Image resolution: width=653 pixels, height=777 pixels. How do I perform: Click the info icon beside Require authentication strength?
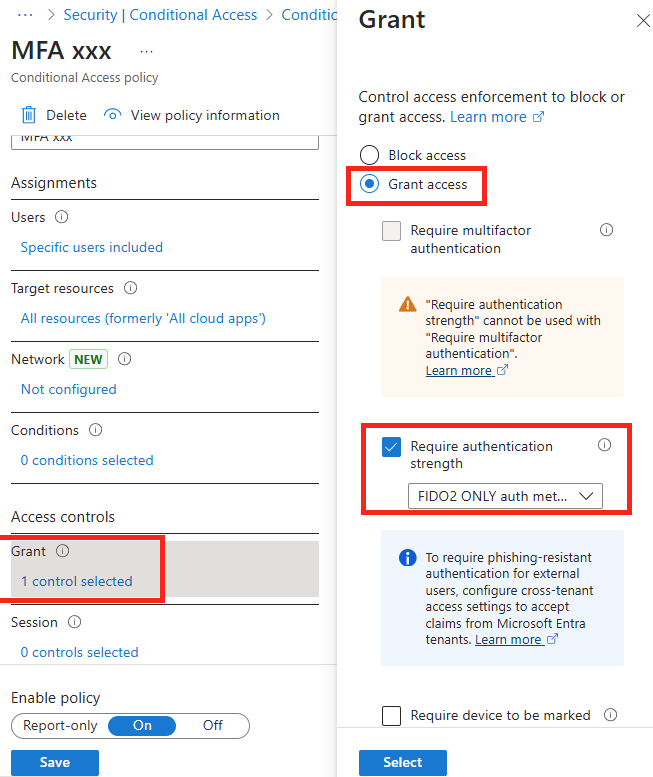604,445
